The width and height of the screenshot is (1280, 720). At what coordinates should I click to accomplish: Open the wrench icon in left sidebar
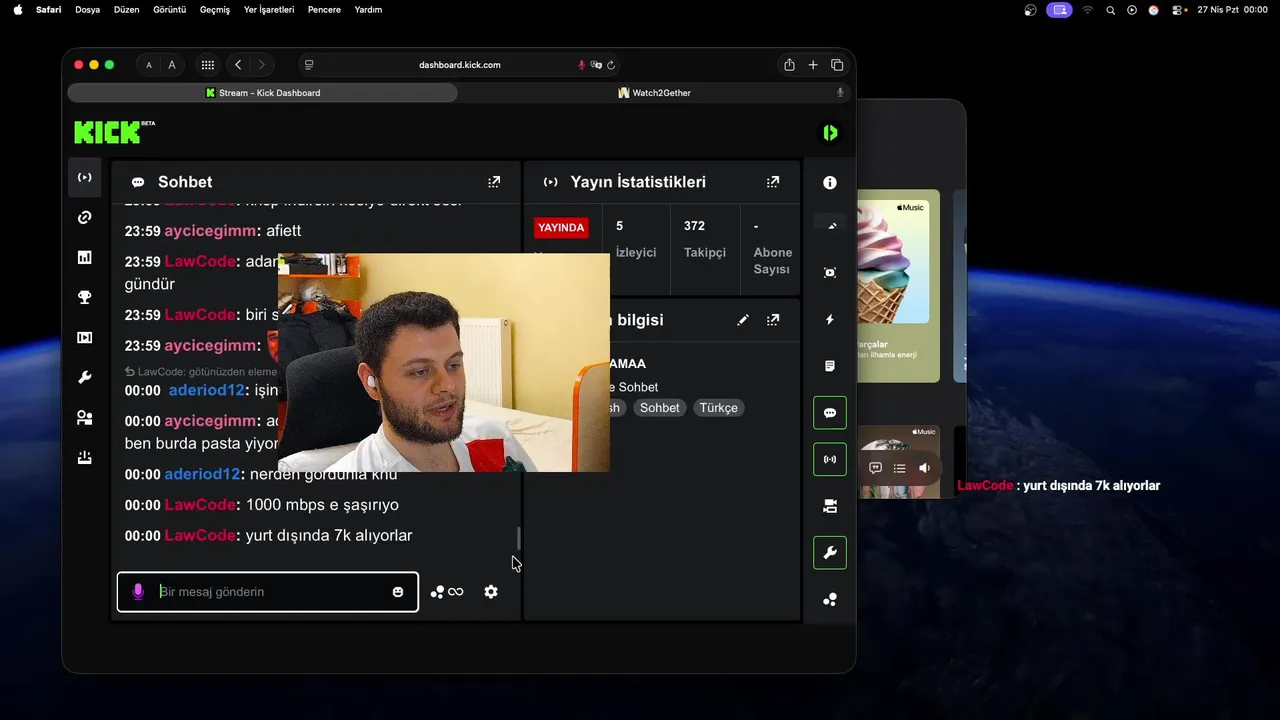click(85, 377)
